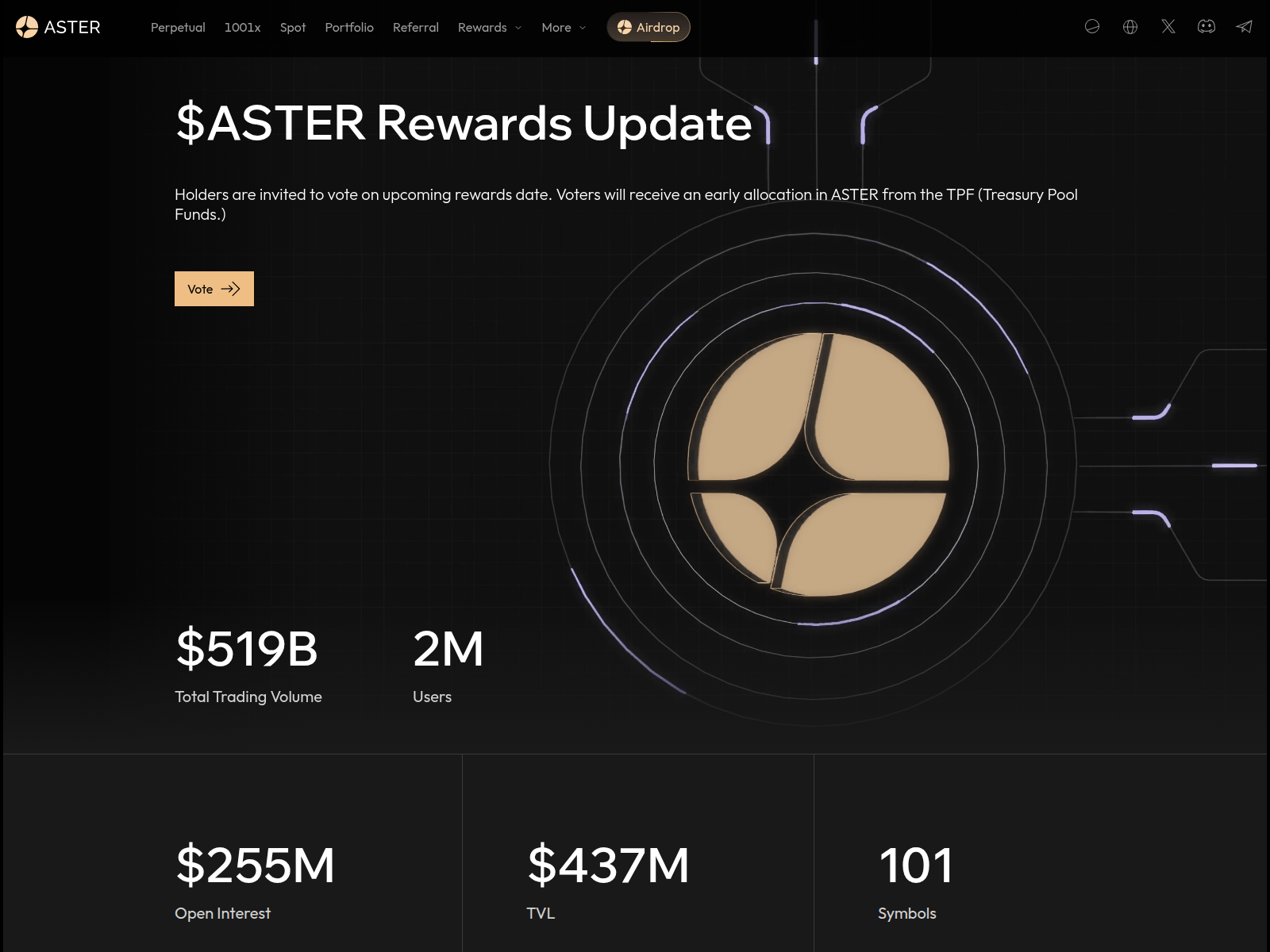Image resolution: width=1270 pixels, height=952 pixels.
Task: Click the $437M TVL figure
Action: click(x=609, y=866)
